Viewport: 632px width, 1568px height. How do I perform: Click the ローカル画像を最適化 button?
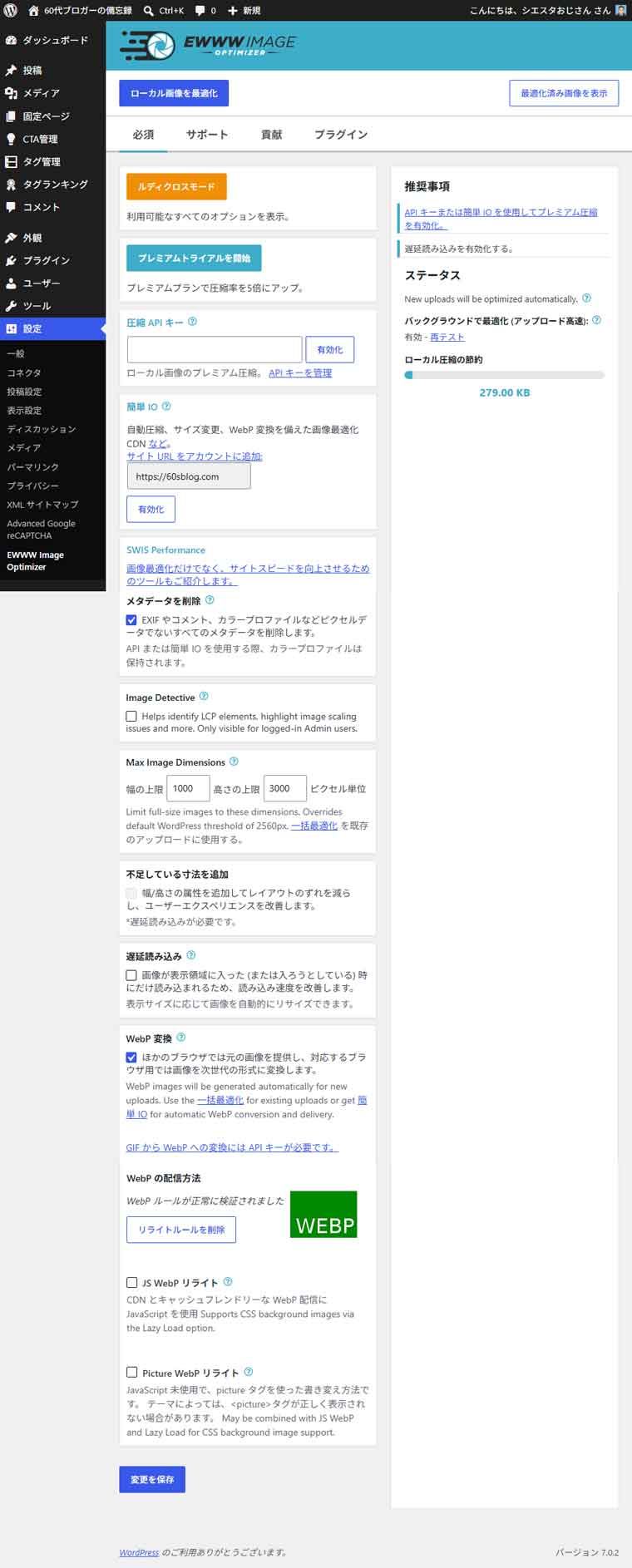pyautogui.click(x=174, y=93)
